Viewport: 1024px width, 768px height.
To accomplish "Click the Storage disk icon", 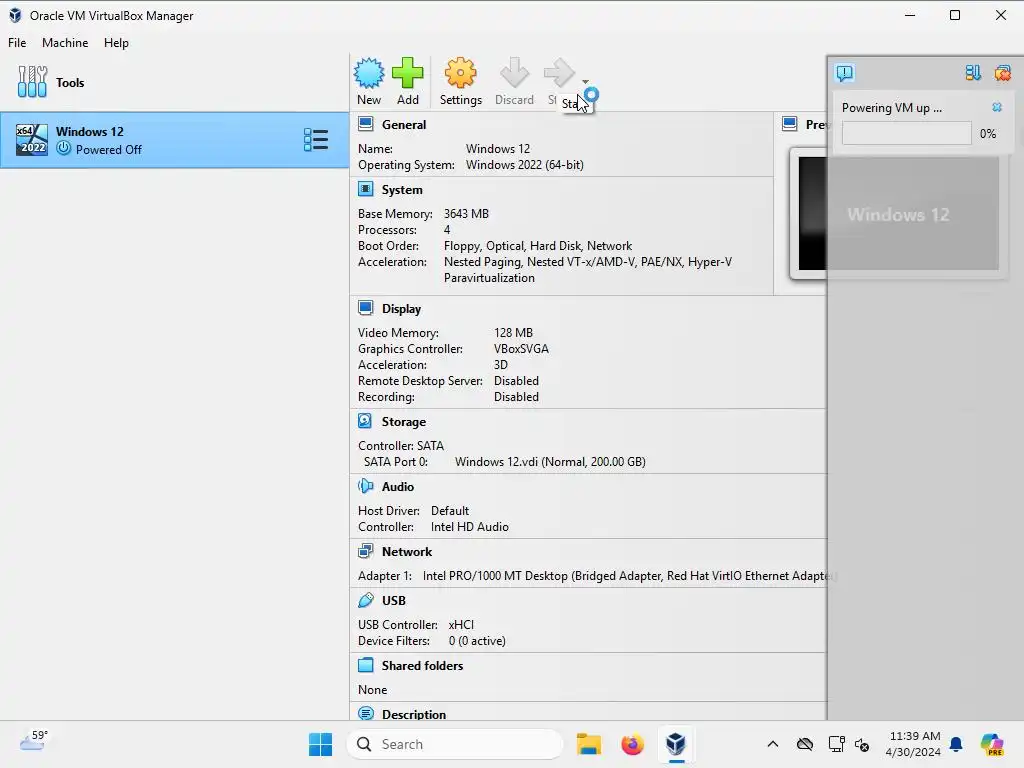I will [366, 421].
